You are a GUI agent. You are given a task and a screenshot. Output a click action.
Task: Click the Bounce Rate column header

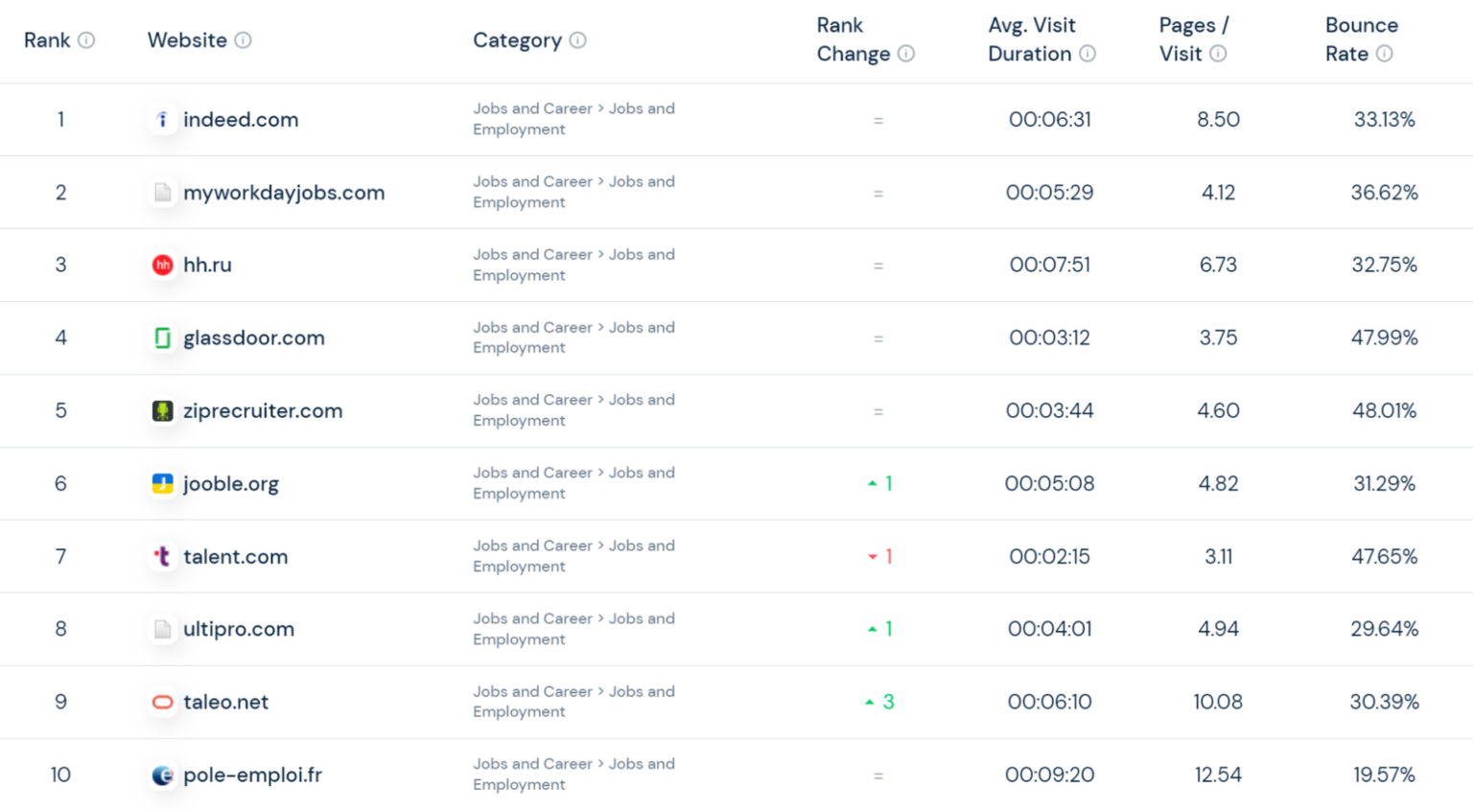point(1361,39)
